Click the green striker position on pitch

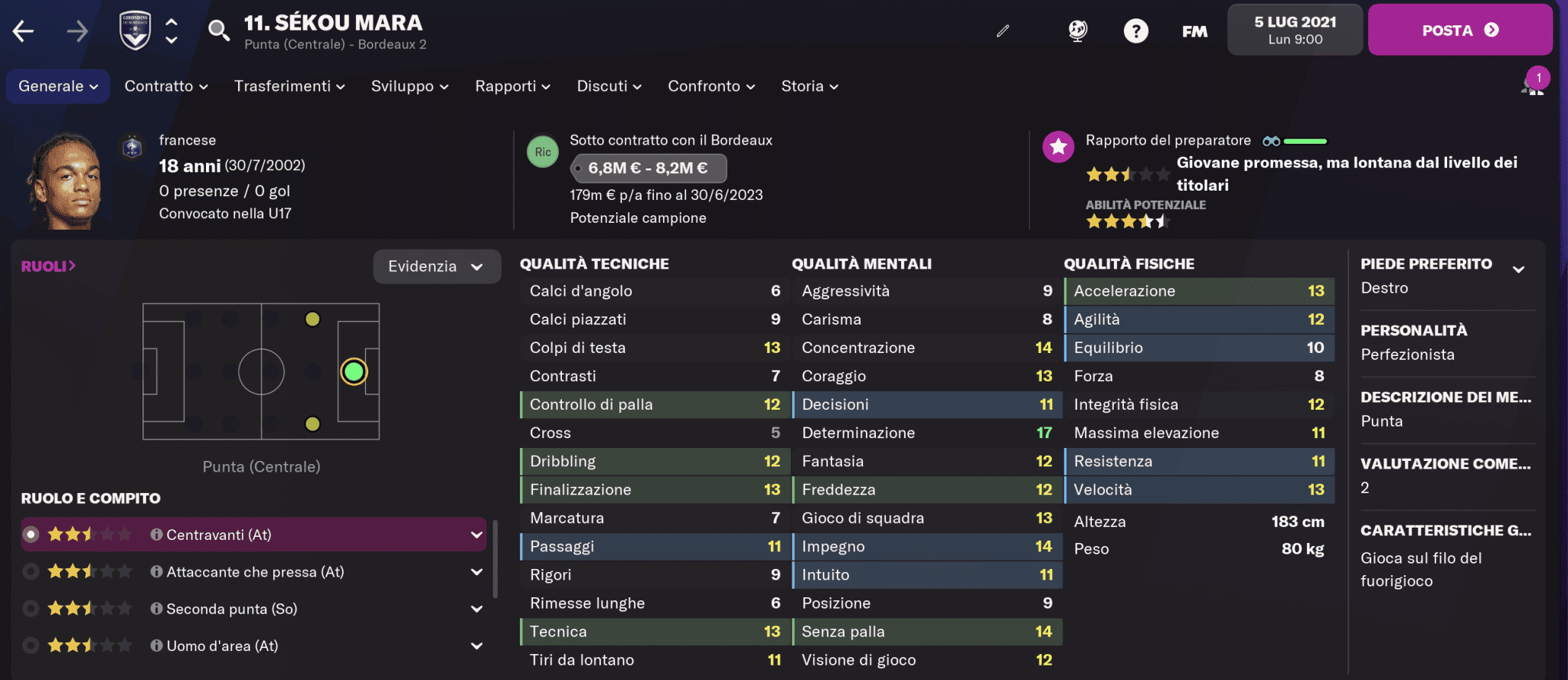pyautogui.click(x=354, y=372)
